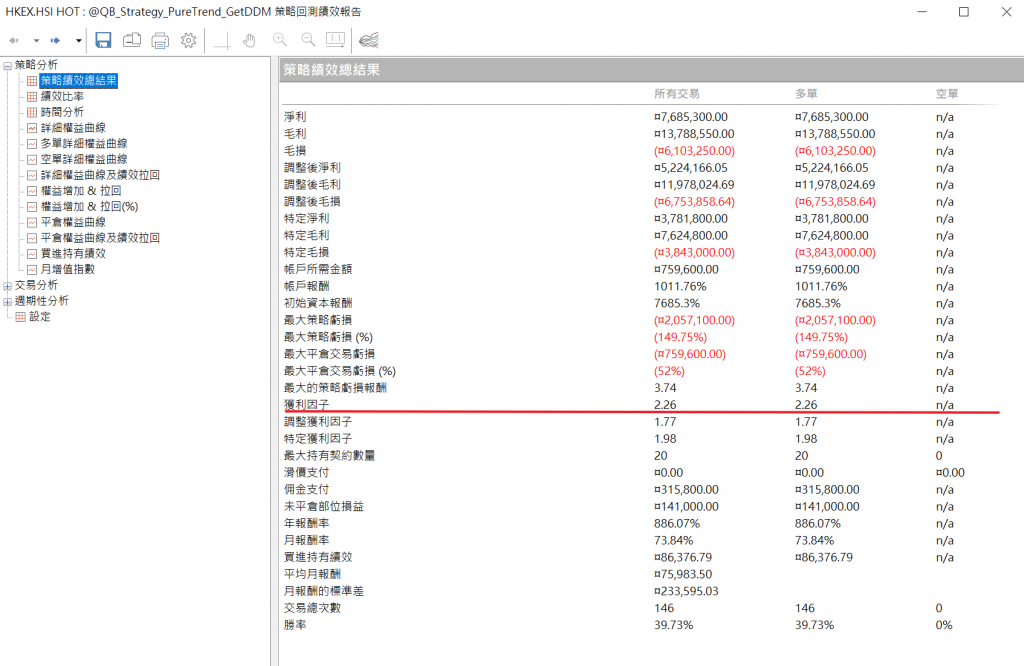
Task: Open 詳細權益曲線 in the tree
Action: click(x=73, y=128)
